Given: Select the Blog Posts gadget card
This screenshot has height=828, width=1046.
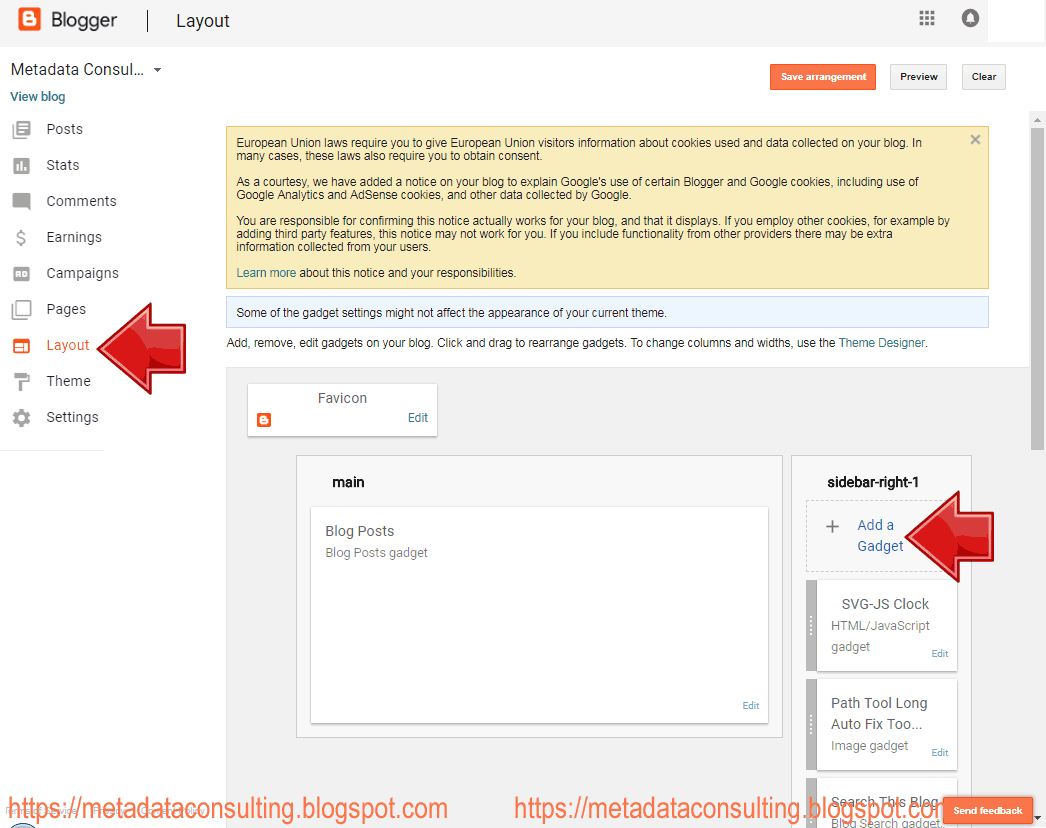Looking at the screenshot, I should pyautogui.click(x=539, y=614).
